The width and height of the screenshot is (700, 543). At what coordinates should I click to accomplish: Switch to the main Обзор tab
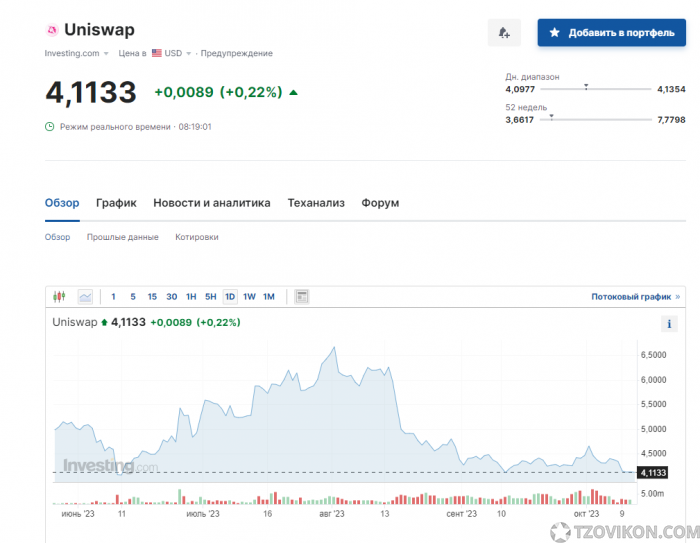[x=62, y=203]
